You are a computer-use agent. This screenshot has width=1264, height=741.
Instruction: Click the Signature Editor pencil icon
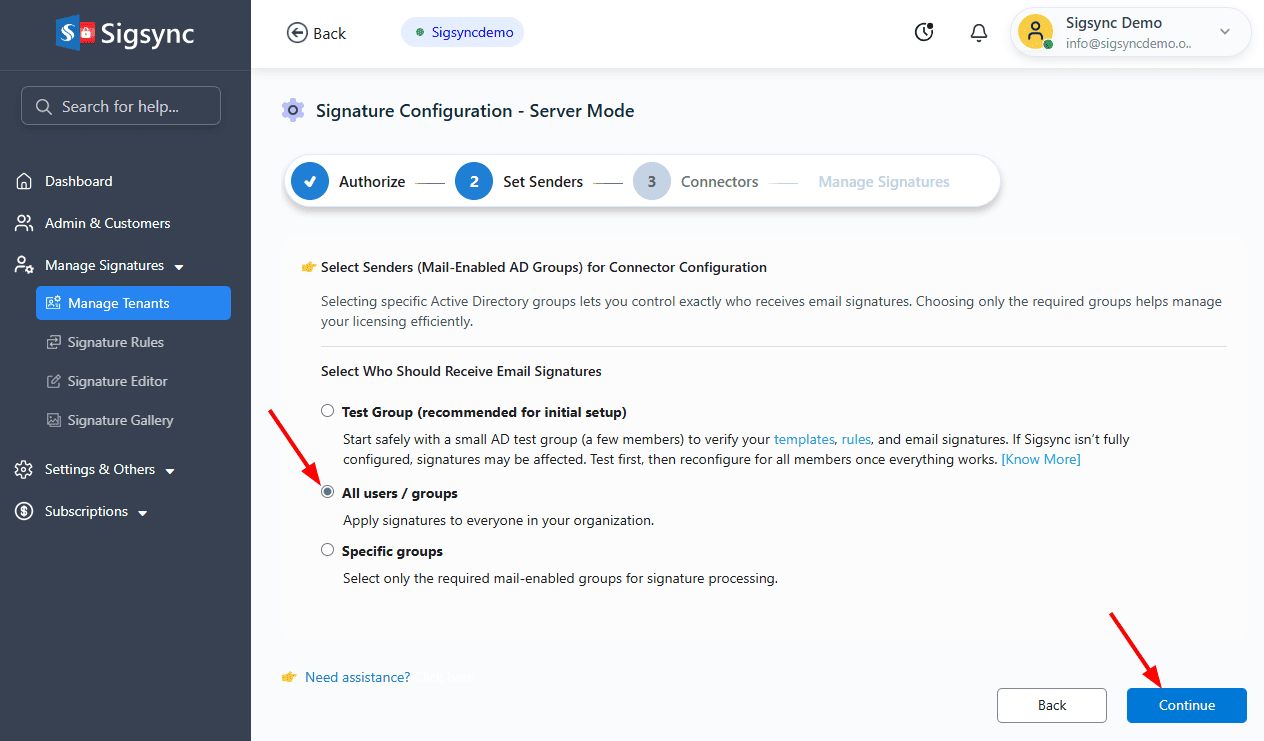coord(54,381)
